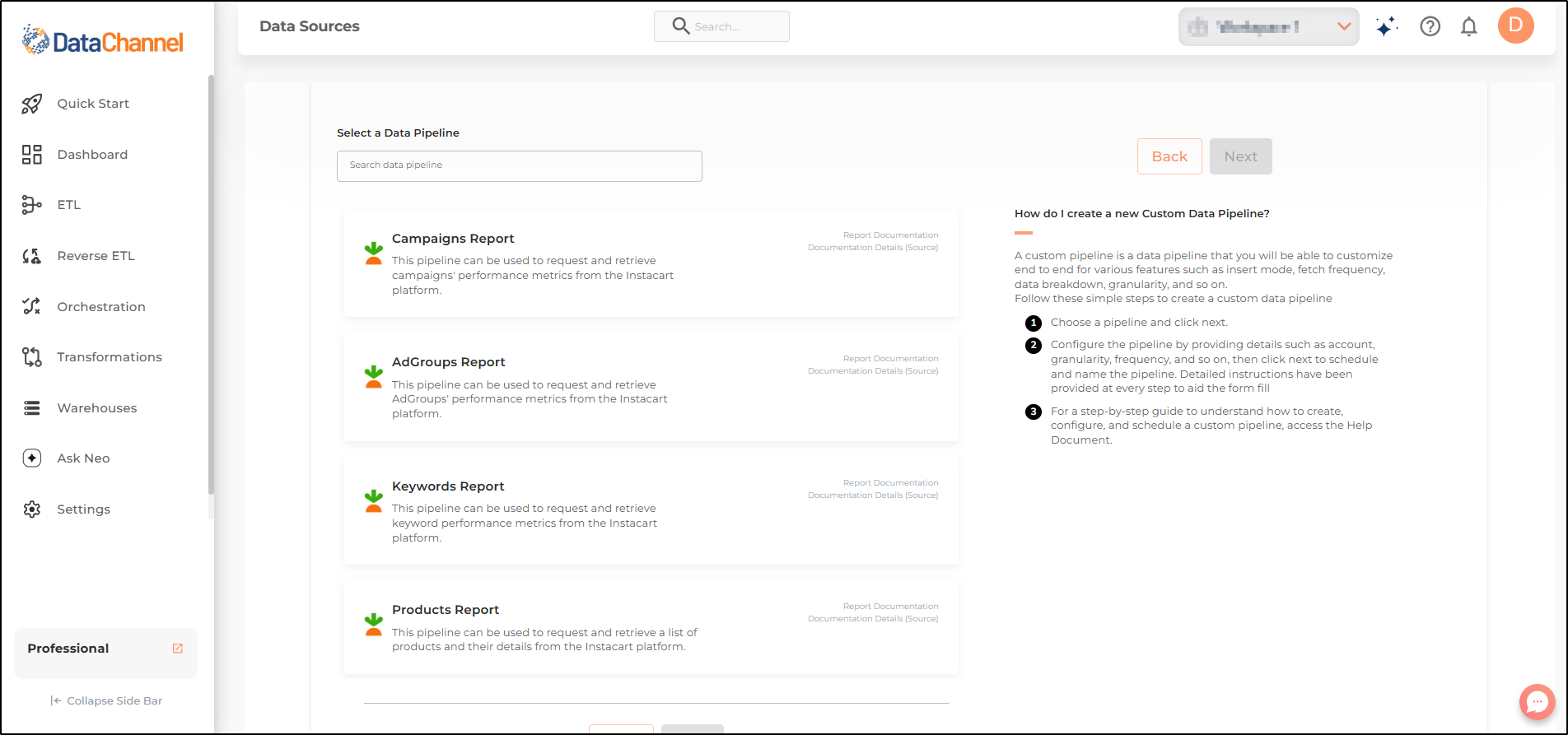Click Campaigns Report Instacart carrot icon
The width and height of the screenshot is (1568, 735).
pos(374,254)
